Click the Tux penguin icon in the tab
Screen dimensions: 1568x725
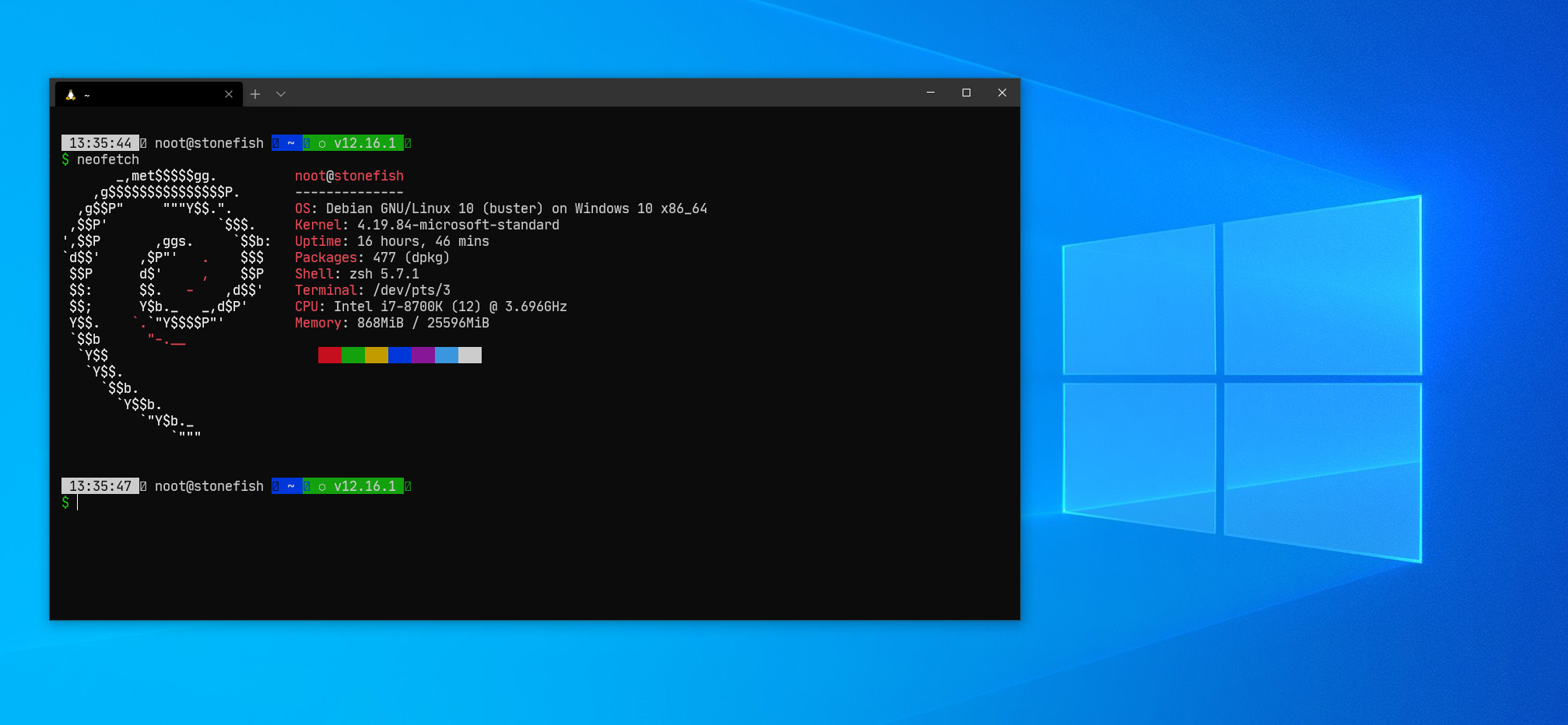[71, 95]
